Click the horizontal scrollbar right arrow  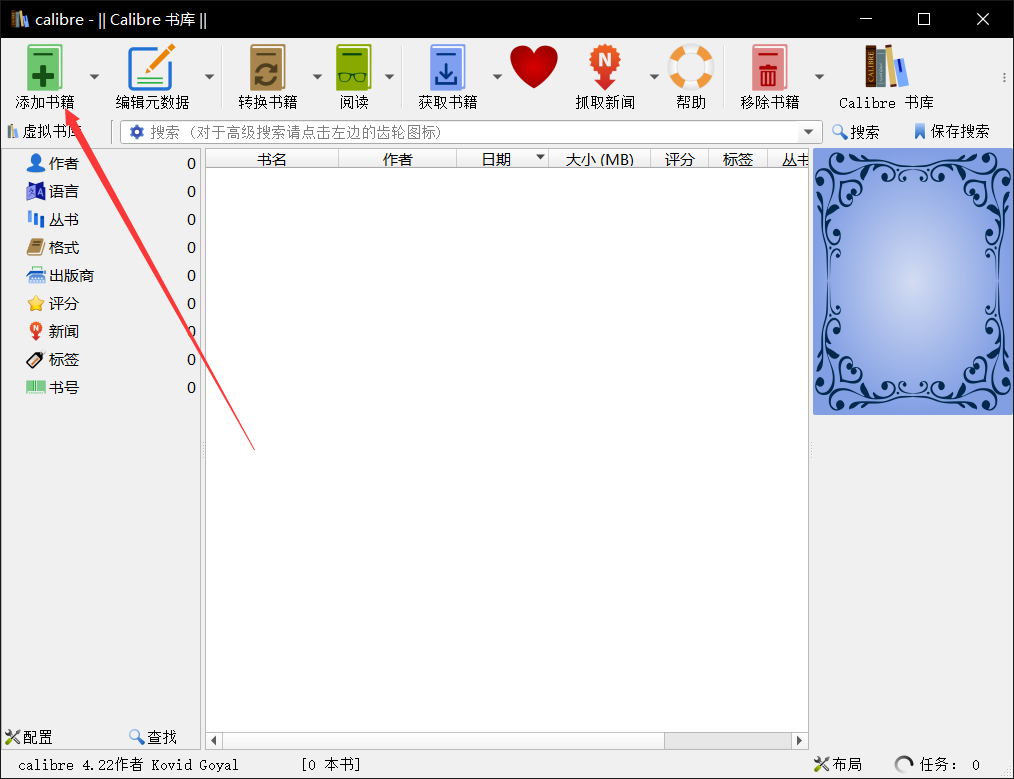point(800,740)
